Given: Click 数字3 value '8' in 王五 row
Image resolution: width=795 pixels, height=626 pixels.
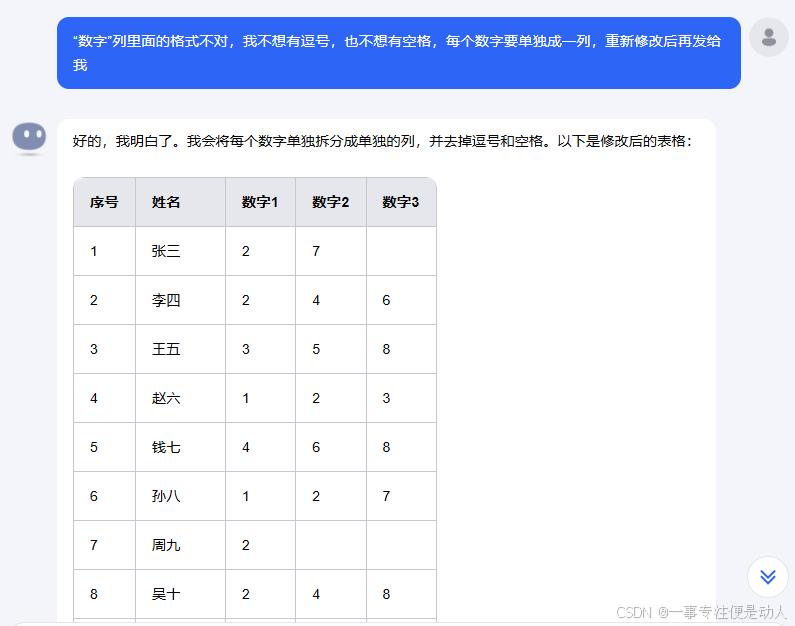Looking at the screenshot, I should [401, 349].
